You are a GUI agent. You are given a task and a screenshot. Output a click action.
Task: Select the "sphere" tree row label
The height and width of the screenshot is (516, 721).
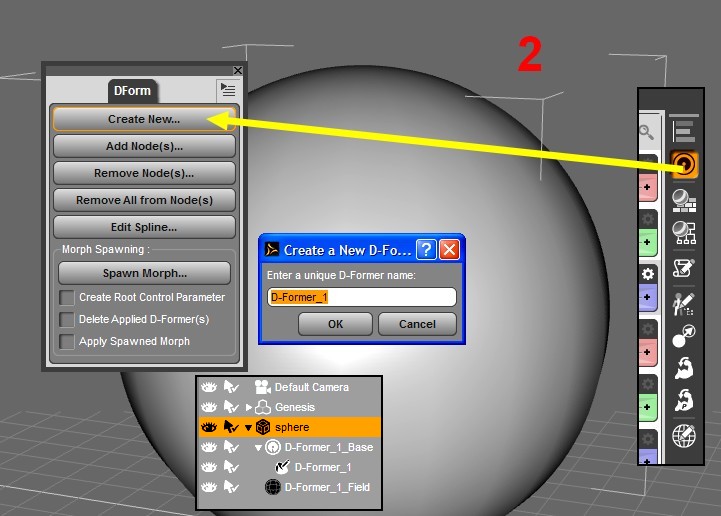[x=292, y=427]
